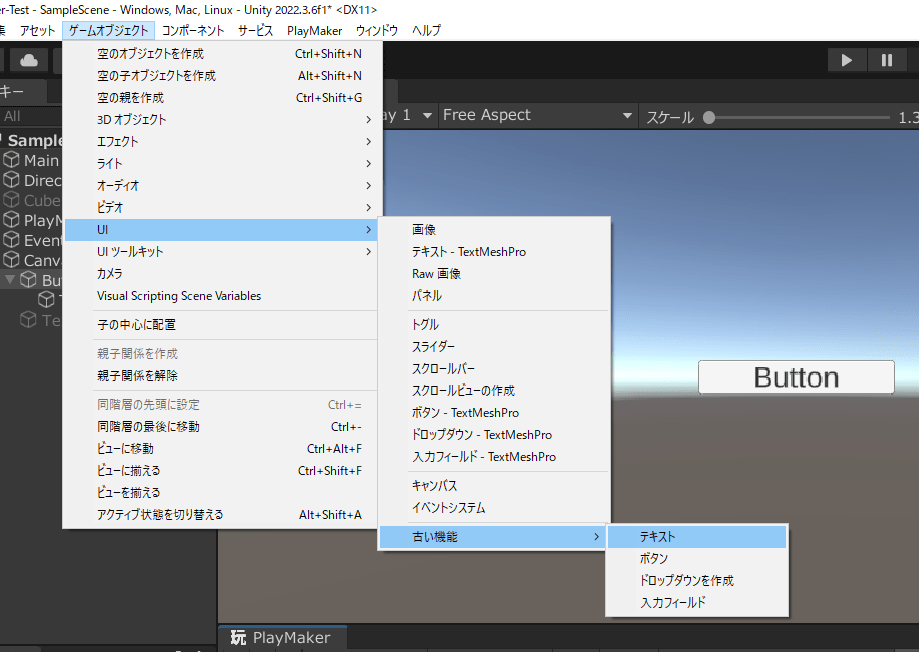Click the cube icon beside Directional Light
919x652 pixels.
pos(12,180)
